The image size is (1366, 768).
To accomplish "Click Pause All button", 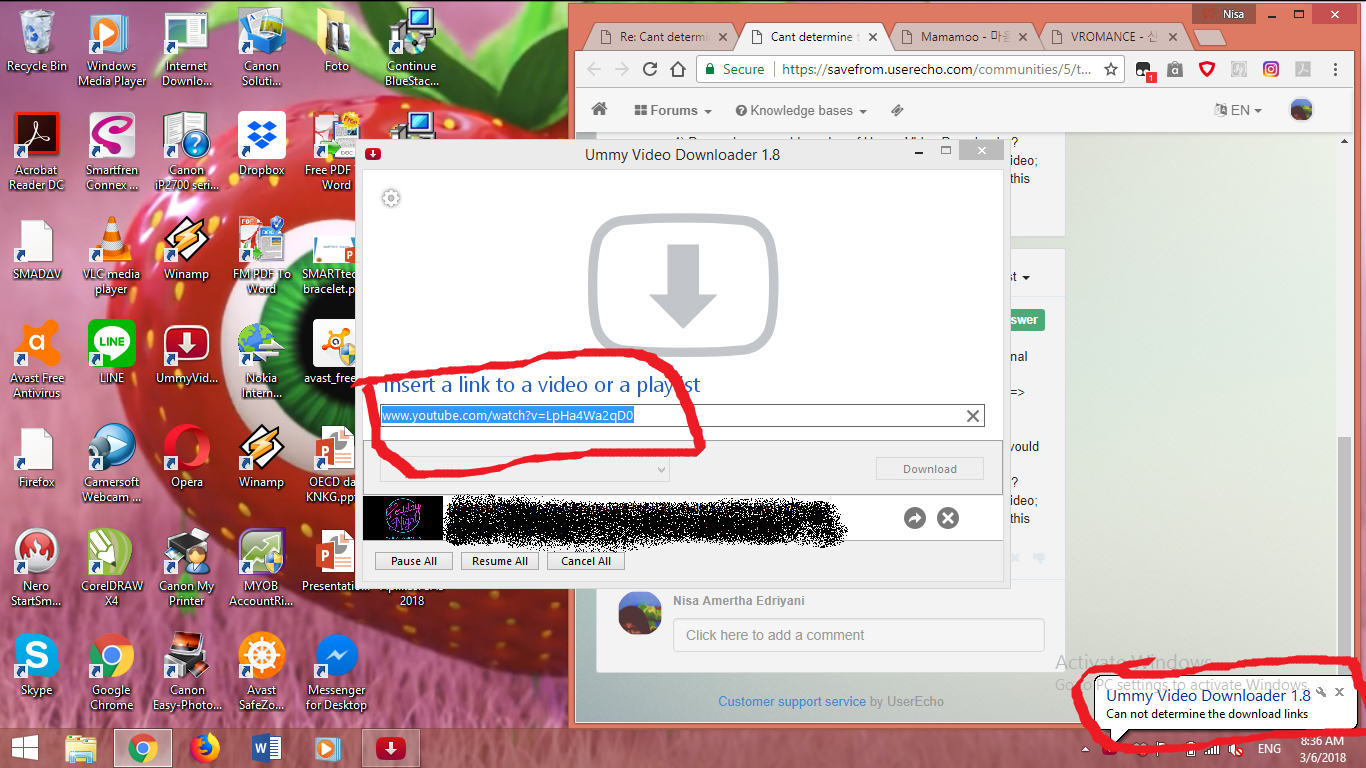I will point(414,561).
